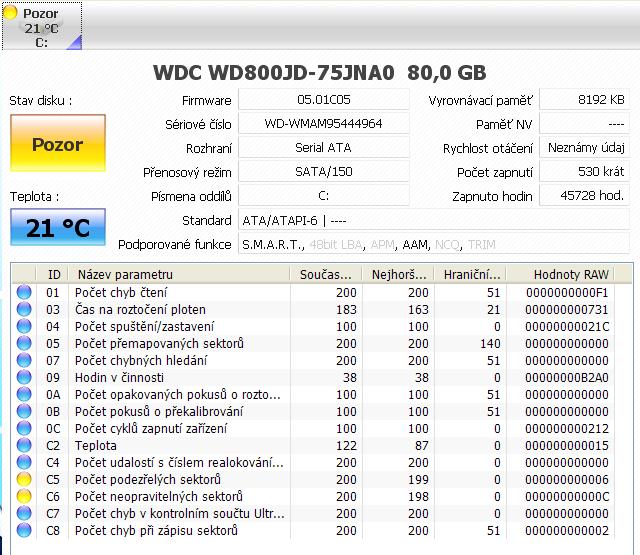Select Počet chyb v kontrolním součtu row

[313, 513]
